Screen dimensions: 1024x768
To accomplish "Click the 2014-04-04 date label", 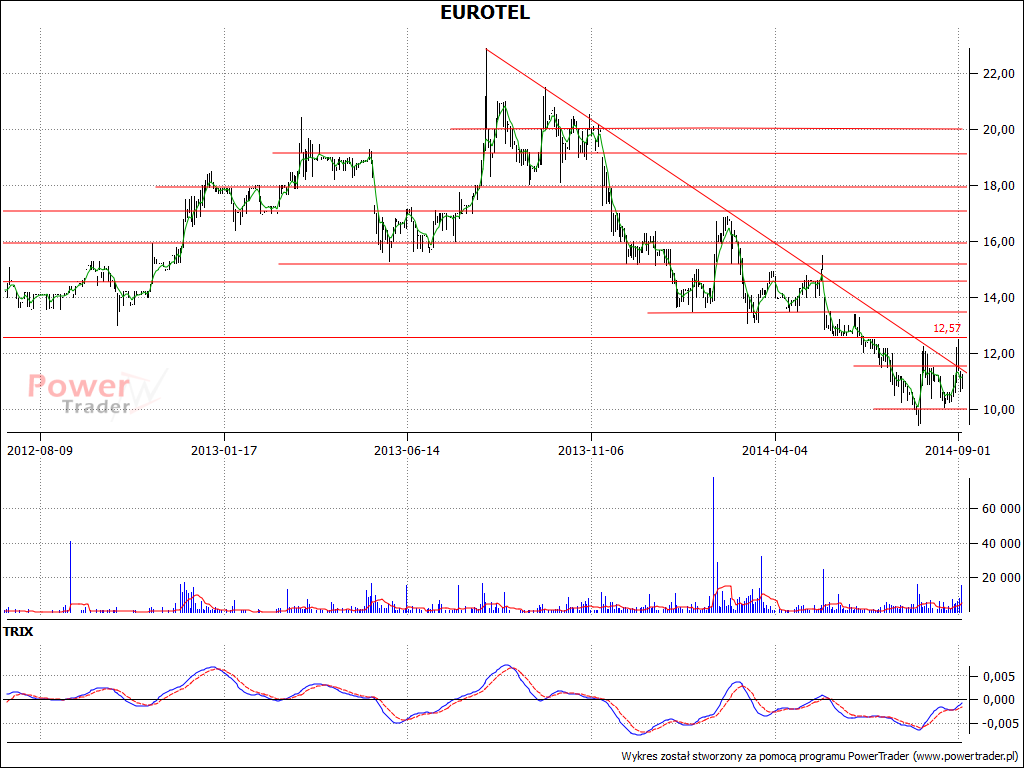I will 775,451.
